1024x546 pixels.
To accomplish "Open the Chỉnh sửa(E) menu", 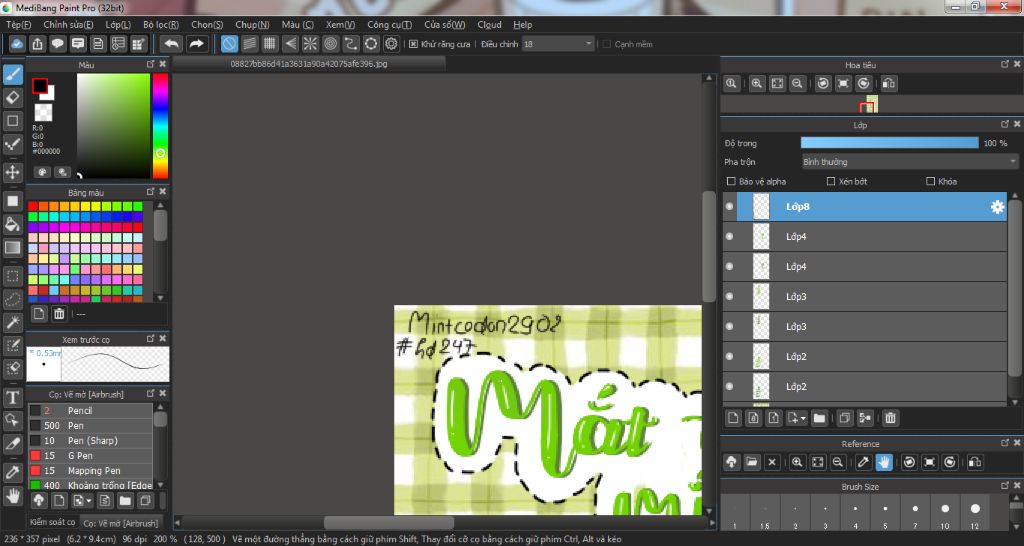I will [x=68, y=25].
